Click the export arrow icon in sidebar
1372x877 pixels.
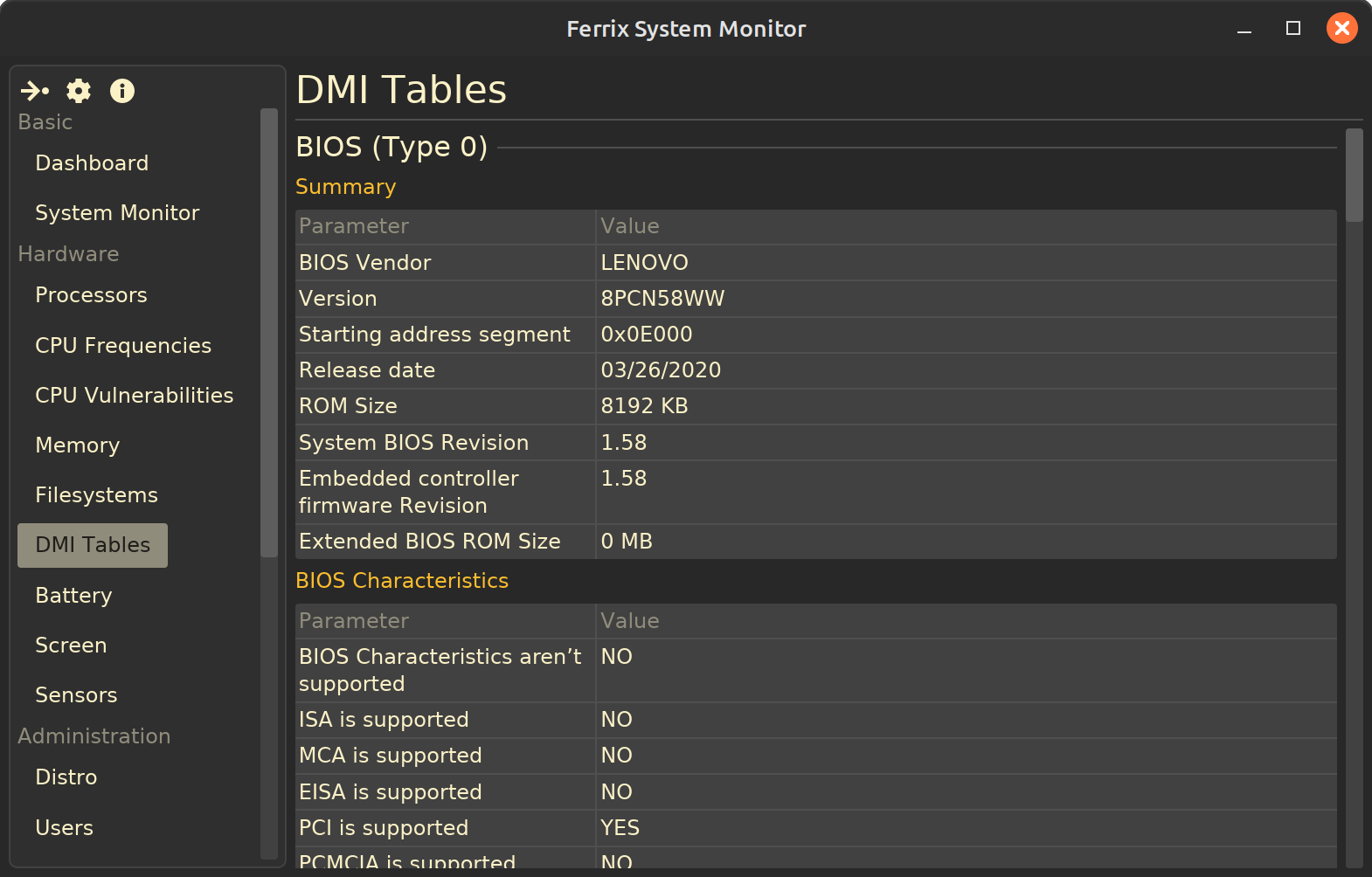click(x=35, y=91)
